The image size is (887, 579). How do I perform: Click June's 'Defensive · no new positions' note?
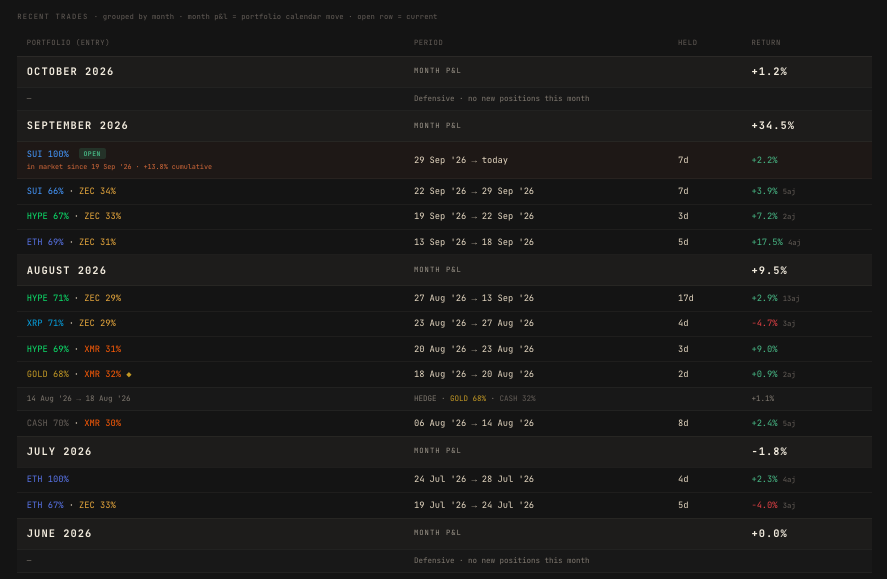(501, 560)
